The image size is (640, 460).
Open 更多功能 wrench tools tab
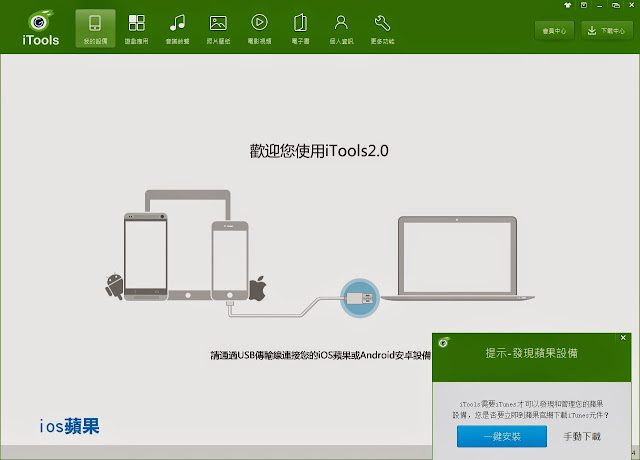[382, 29]
